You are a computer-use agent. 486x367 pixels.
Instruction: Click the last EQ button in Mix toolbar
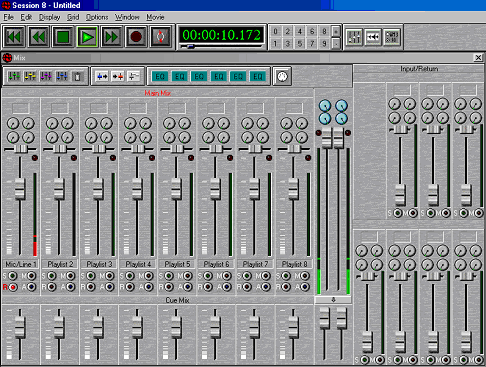(x=258, y=77)
